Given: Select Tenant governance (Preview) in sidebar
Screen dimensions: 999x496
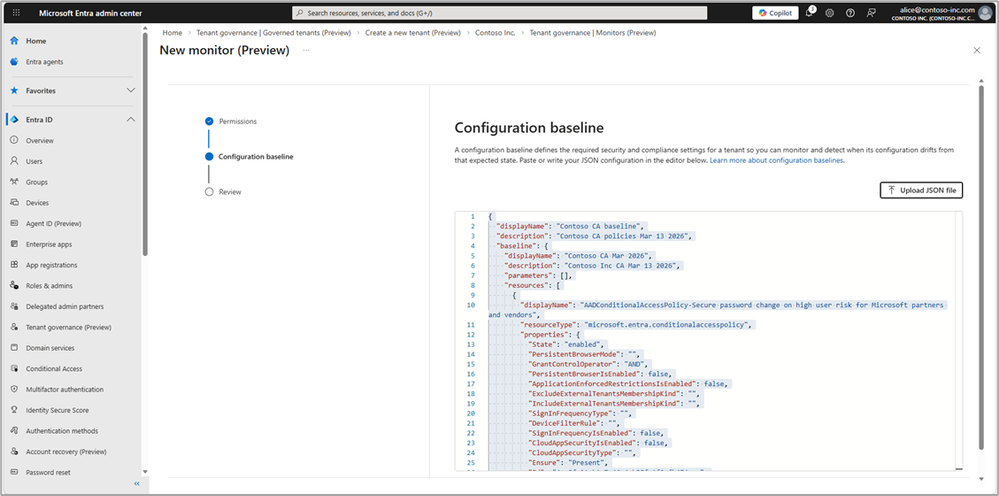Looking at the screenshot, I should (x=68, y=327).
